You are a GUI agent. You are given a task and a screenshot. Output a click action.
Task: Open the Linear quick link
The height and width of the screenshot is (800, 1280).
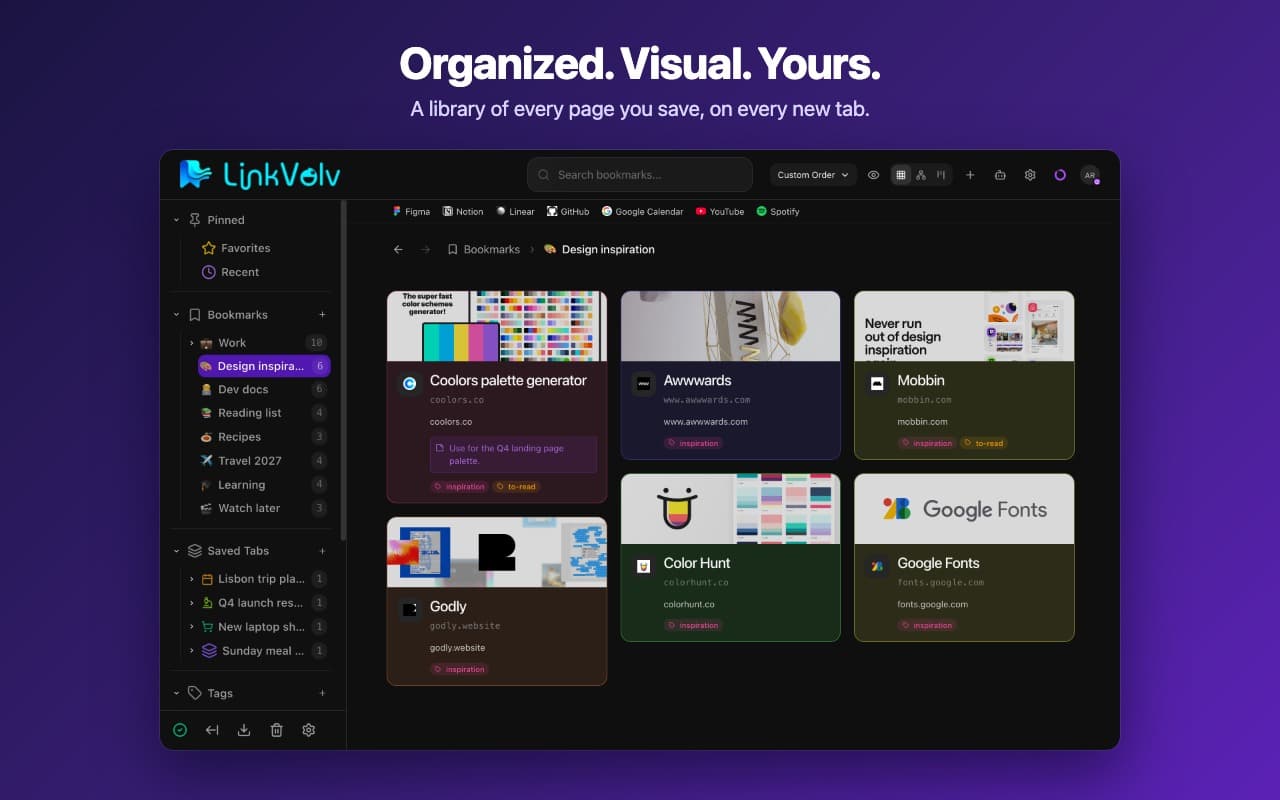(x=515, y=212)
